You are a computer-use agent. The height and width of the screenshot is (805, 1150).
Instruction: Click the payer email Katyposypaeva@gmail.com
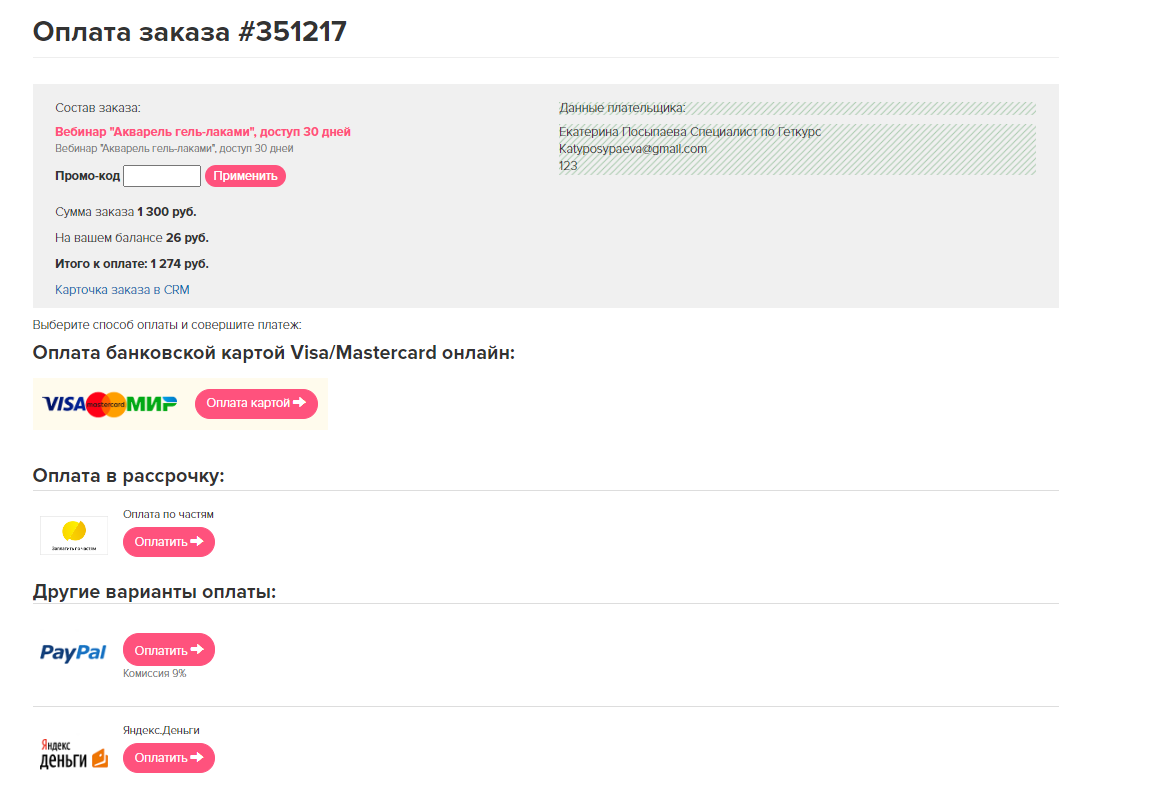point(632,149)
